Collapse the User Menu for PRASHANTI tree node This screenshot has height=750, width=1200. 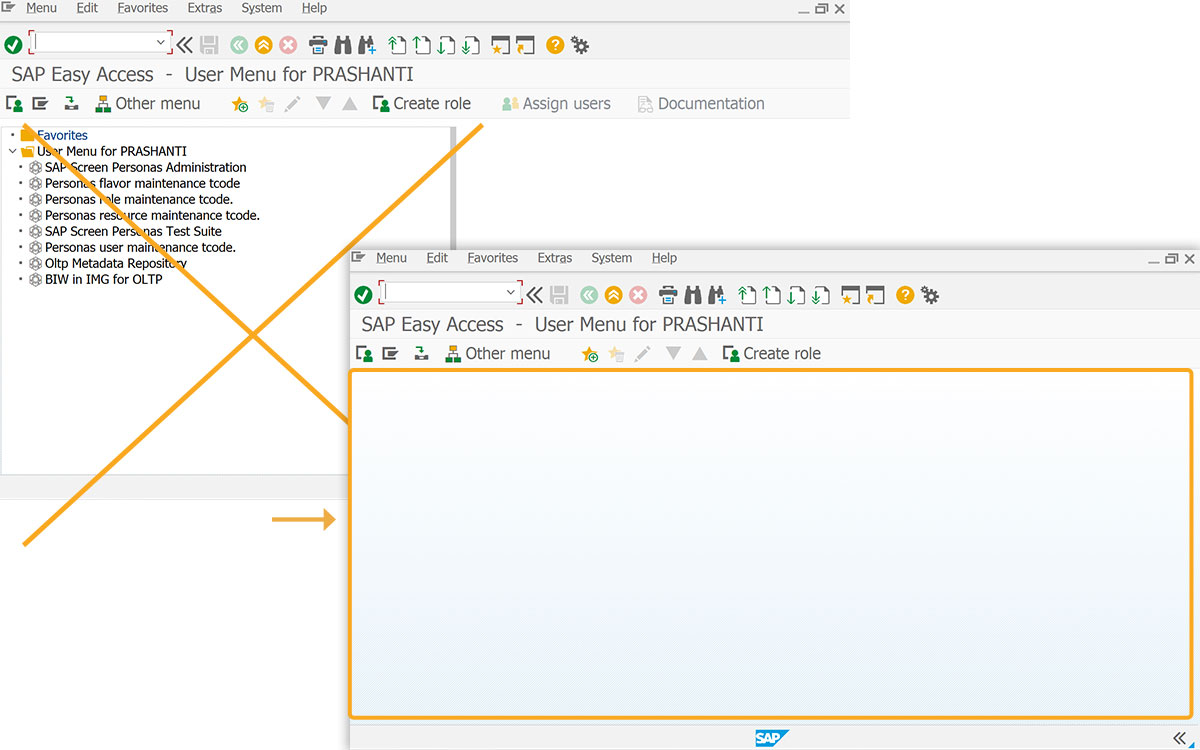coord(12,151)
